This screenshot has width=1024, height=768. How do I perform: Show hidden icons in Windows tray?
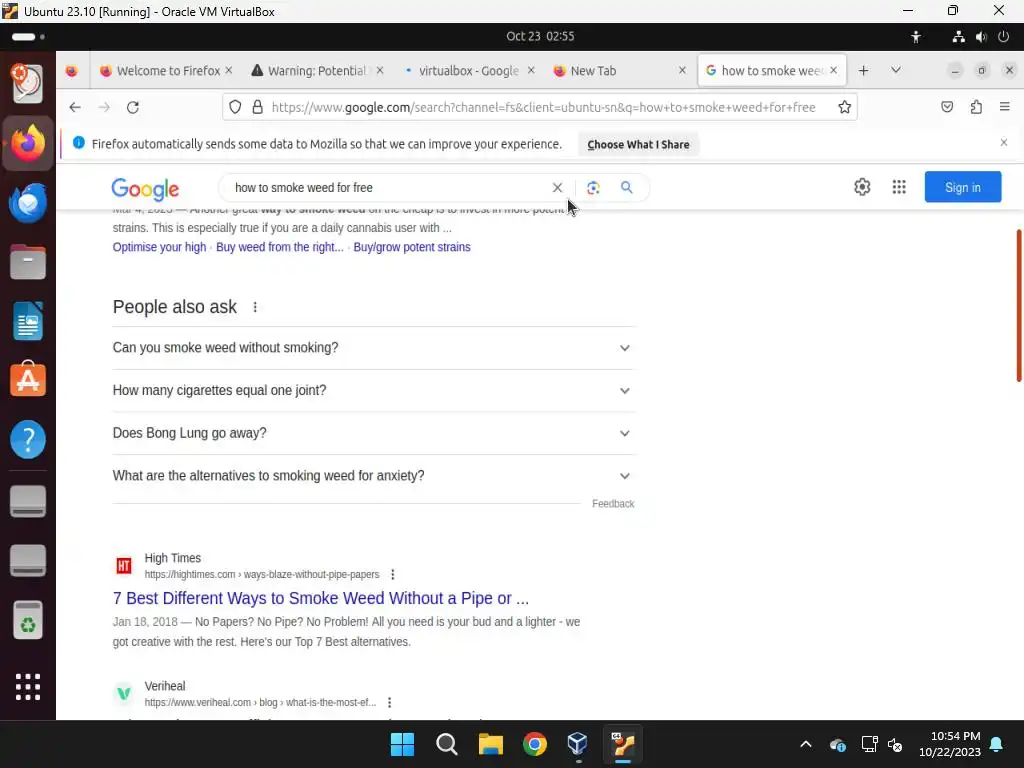coord(806,744)
